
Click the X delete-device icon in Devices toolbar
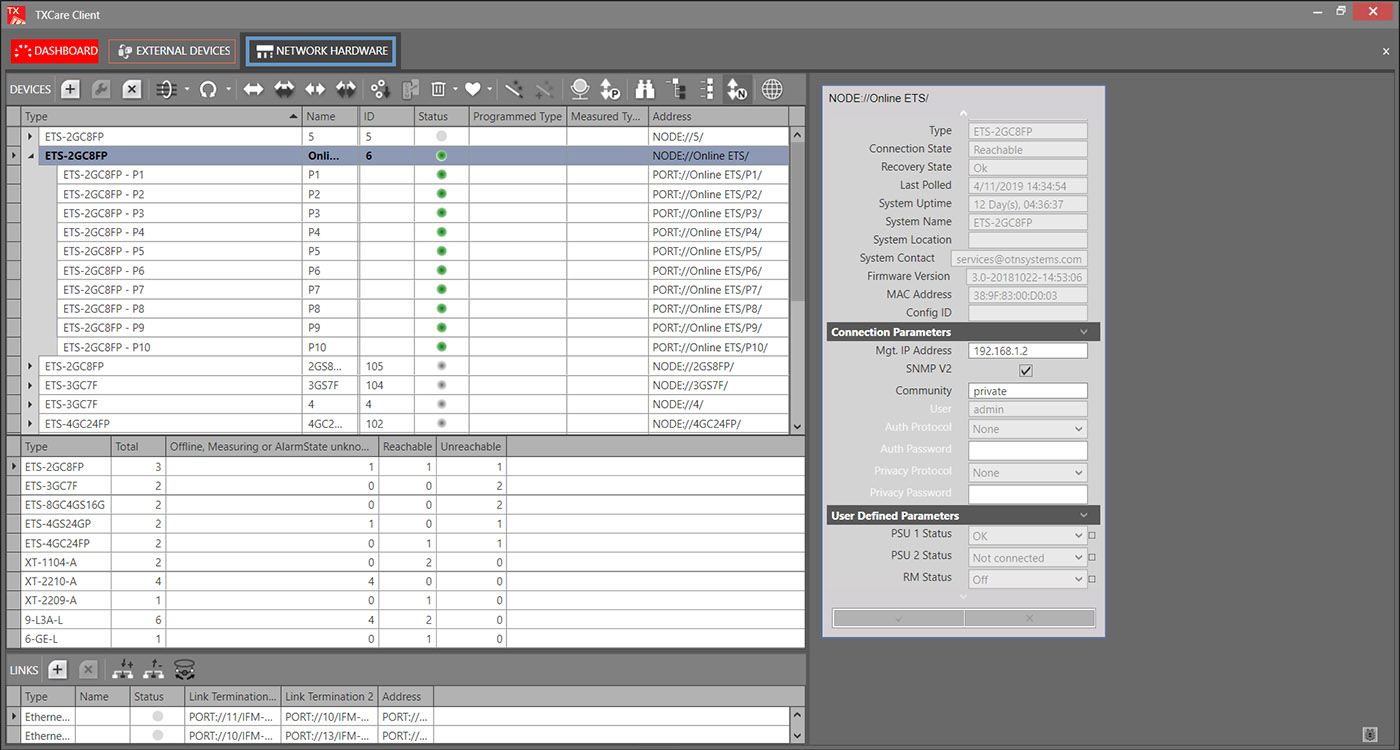(x=131, y=89)
